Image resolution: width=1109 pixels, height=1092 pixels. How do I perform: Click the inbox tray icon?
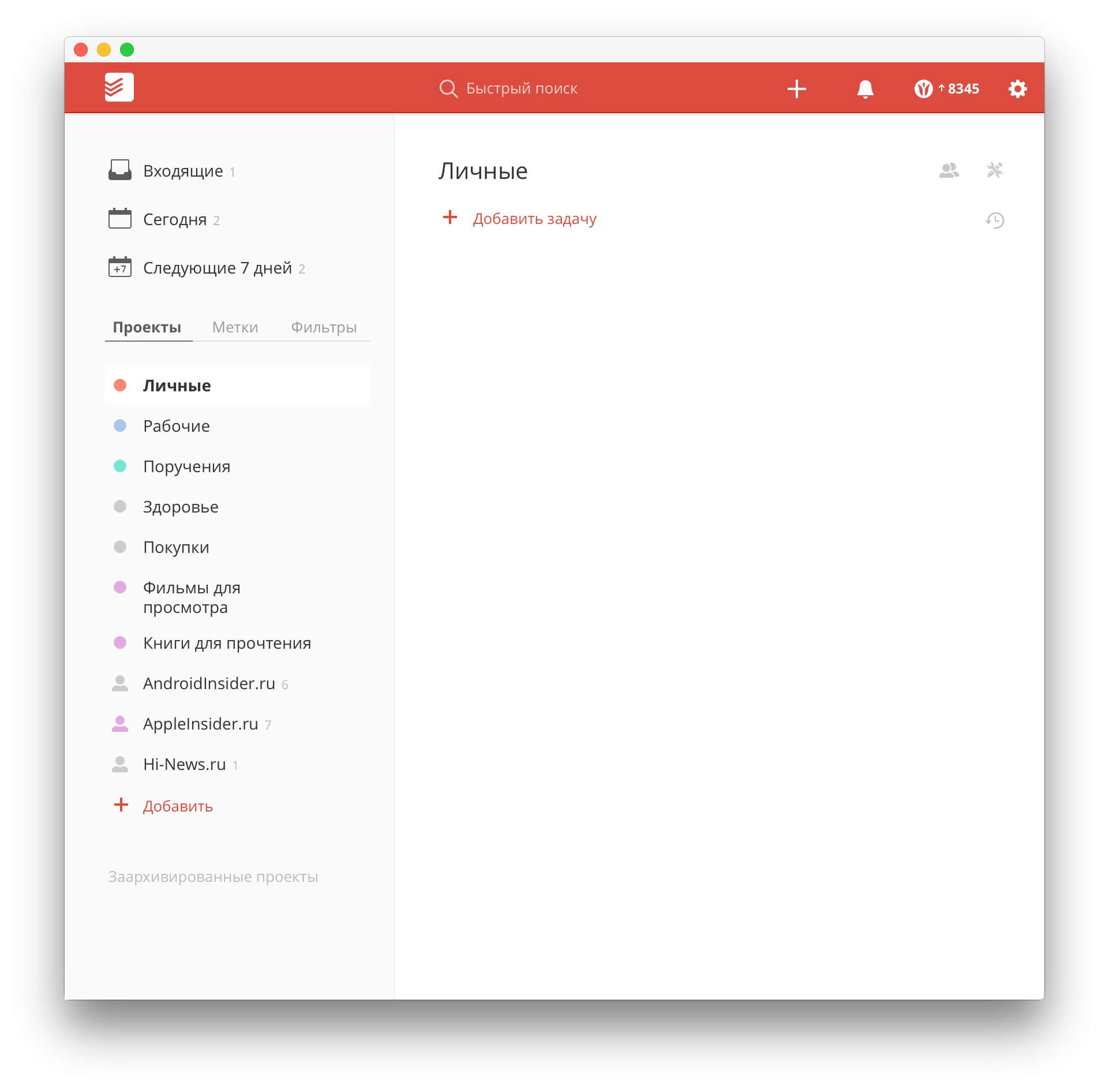(119, 170)
